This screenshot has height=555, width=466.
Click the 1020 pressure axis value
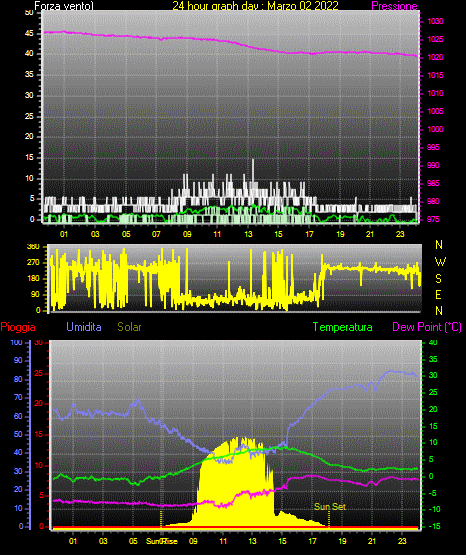click(x=435, y=57)
